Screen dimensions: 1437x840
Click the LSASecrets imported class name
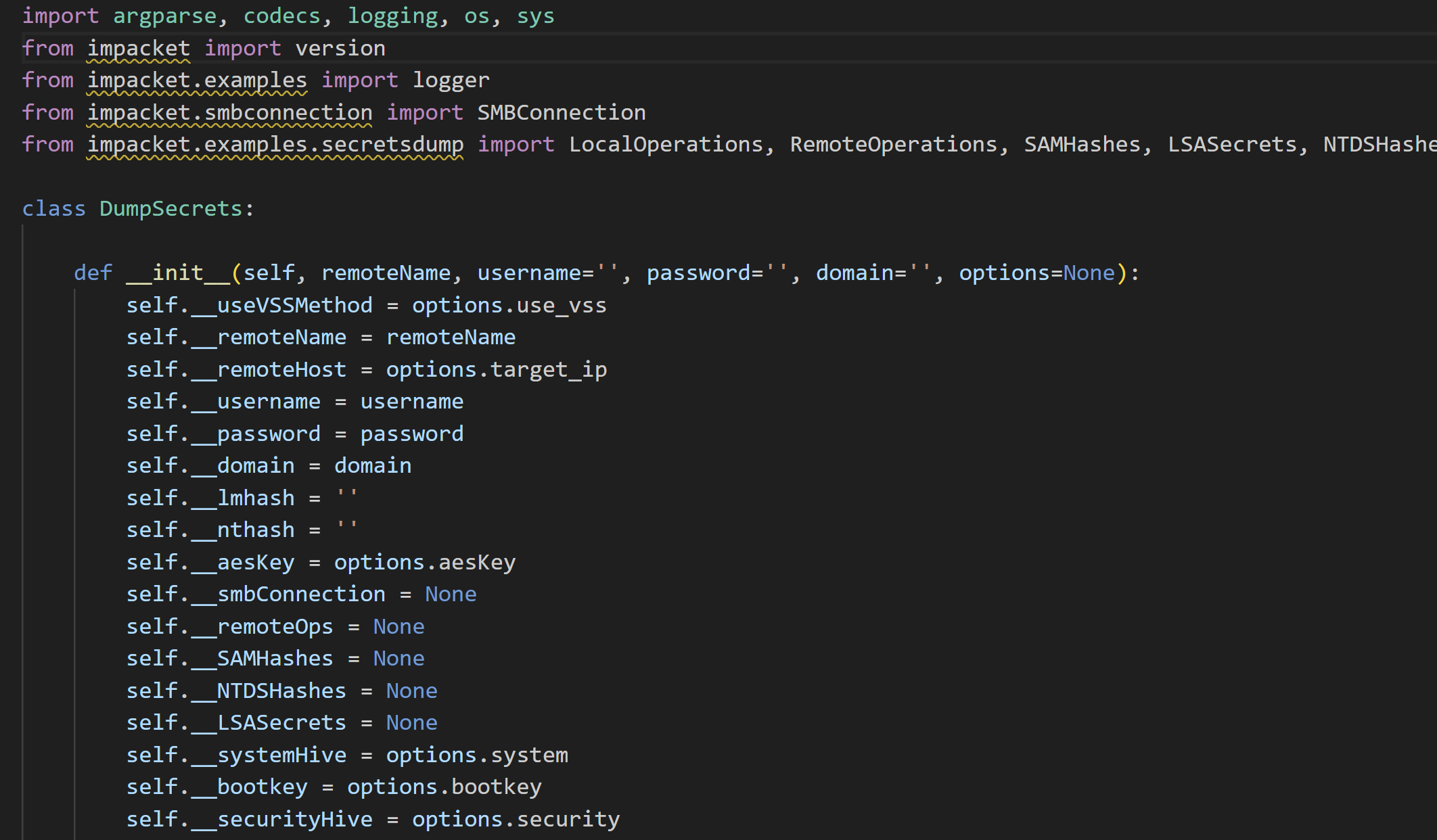coord(1232,145)
